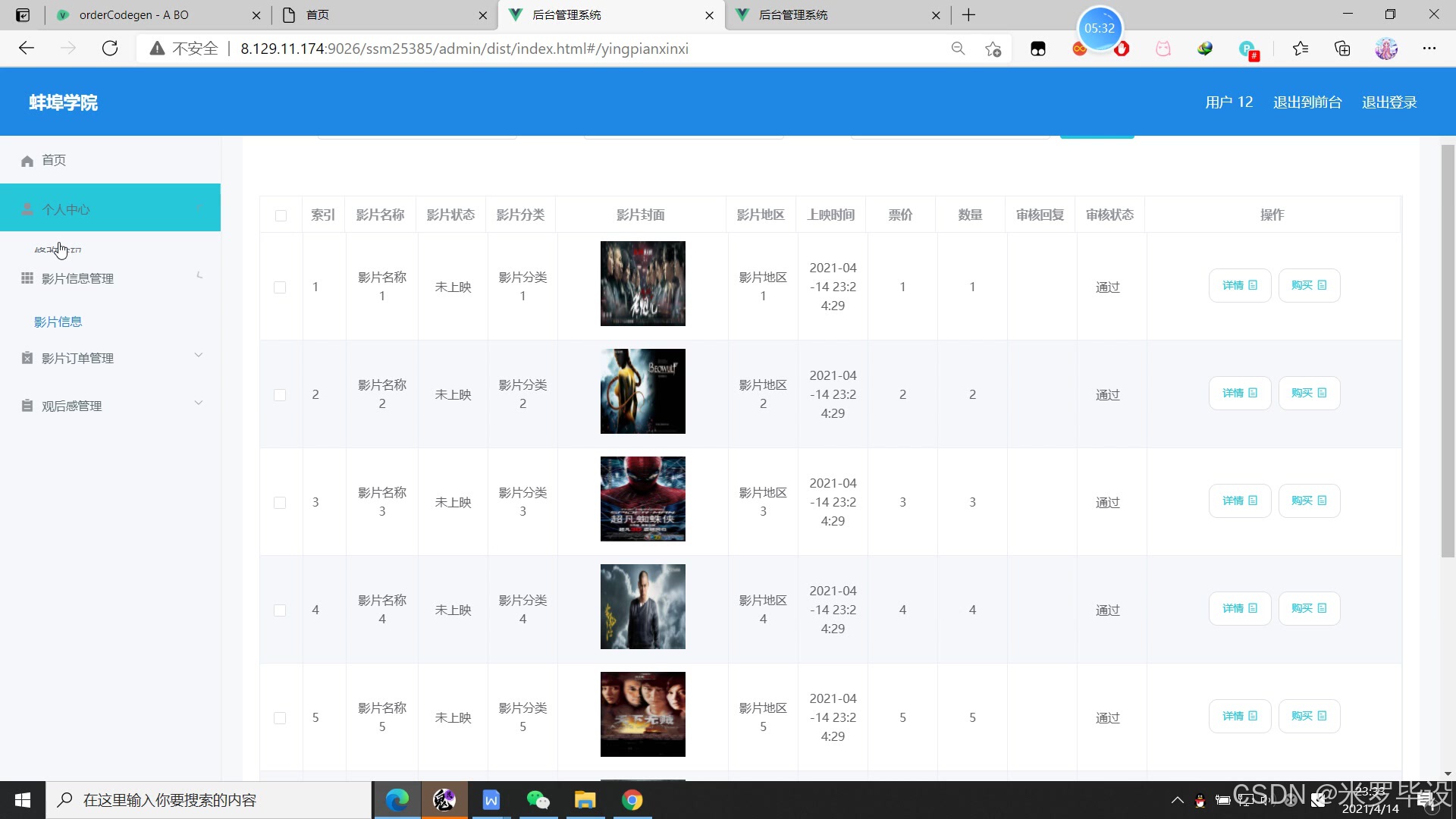Image resolution: width=1456 pixels, height=819 pixels.
Task: Open Chrome from the taskbar
Action: (x=632, y=800)
